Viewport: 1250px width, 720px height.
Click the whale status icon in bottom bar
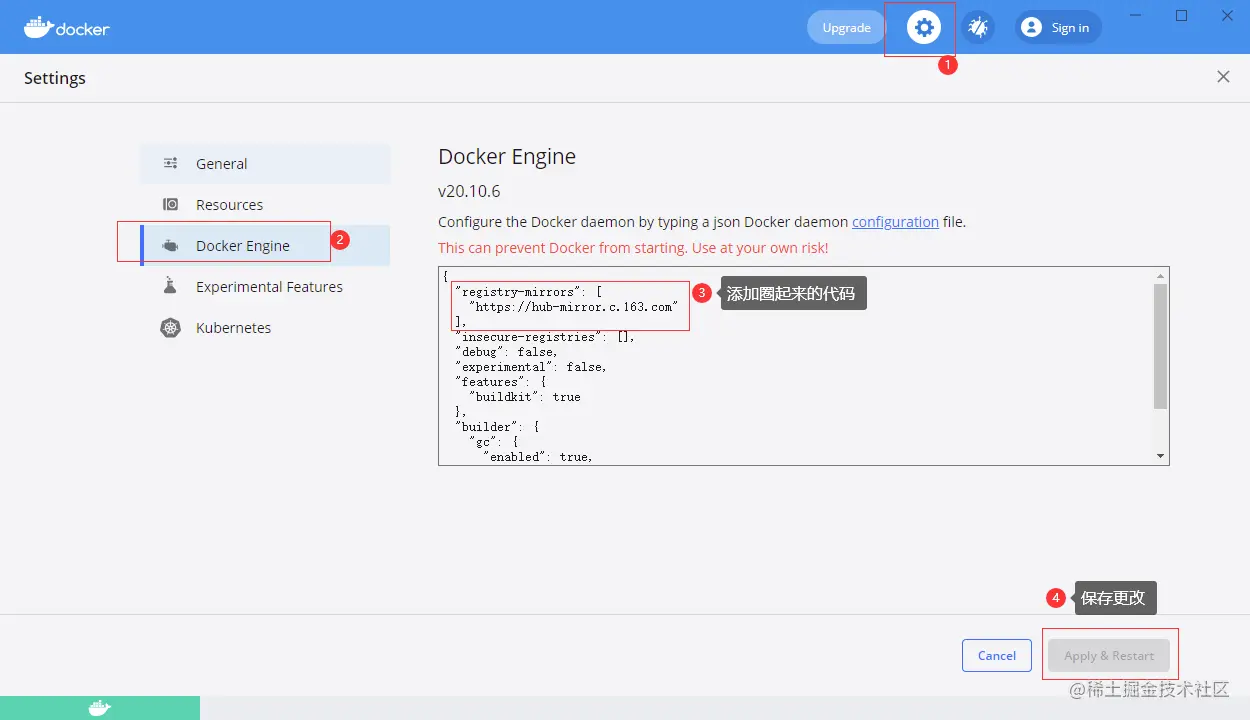coord(100,708)
